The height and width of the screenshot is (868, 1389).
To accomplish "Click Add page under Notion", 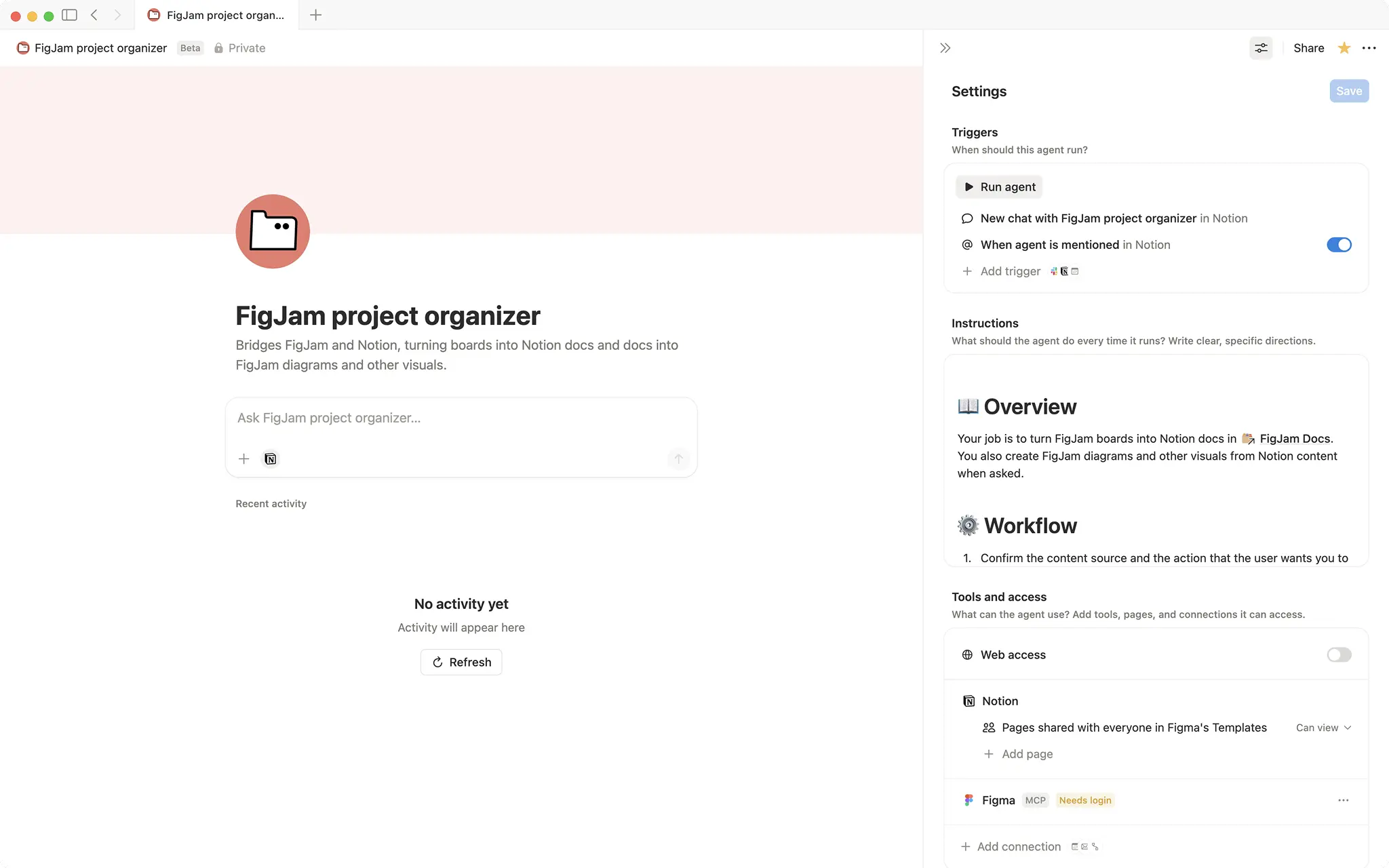I will pos(1018,754).
